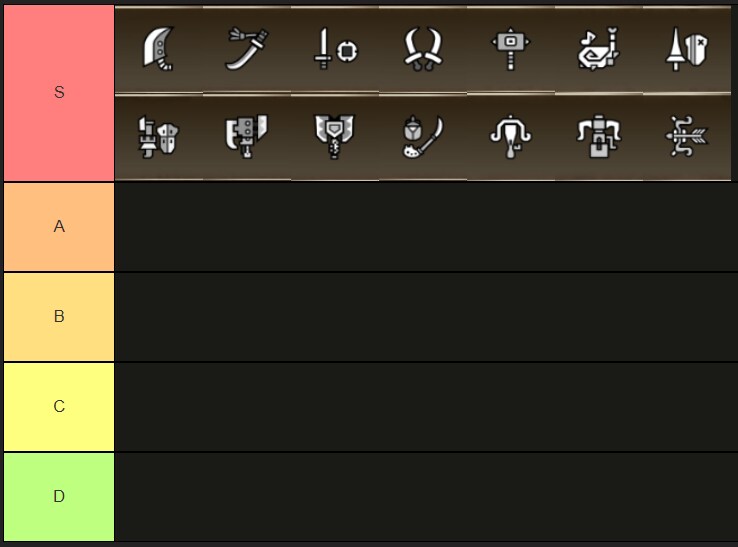Click the Dual Blades icon

click(423, 49)
